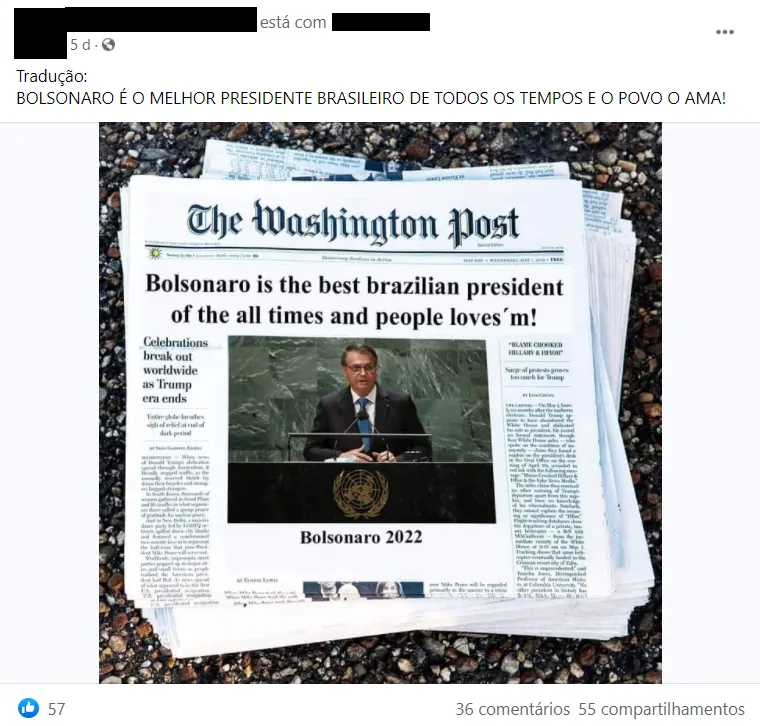Image resolution: width=760 pixels, height=726 pixels.
Task: Click the 'Tradução:' post text
Action: point(52,76)
